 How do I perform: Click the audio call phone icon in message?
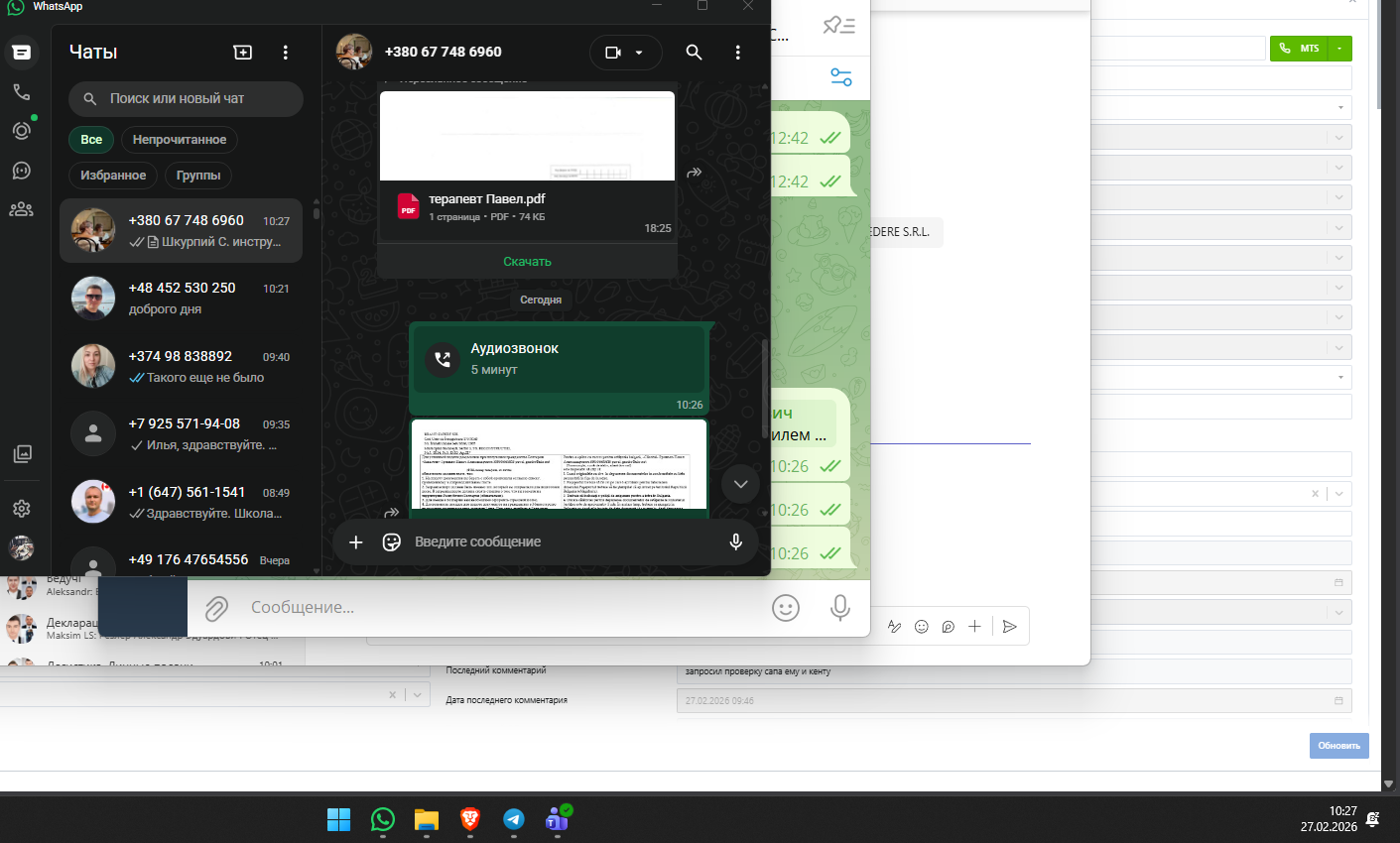point(443,359)
